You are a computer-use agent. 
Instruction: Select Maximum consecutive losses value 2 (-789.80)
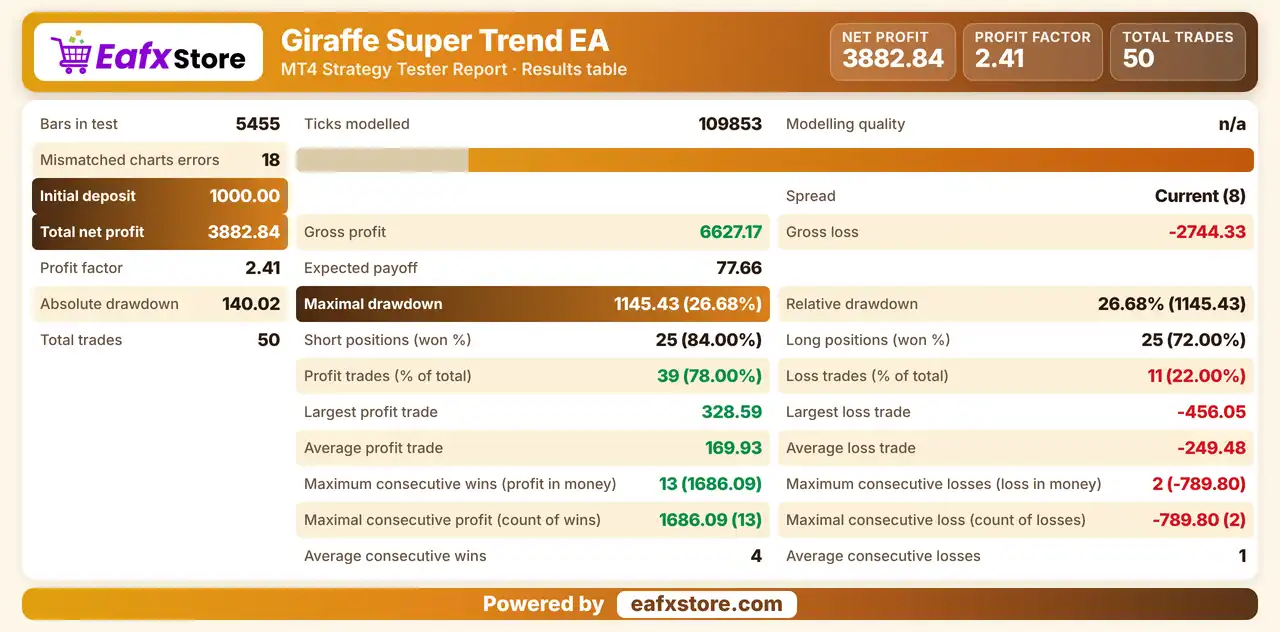click(1199, 484)
